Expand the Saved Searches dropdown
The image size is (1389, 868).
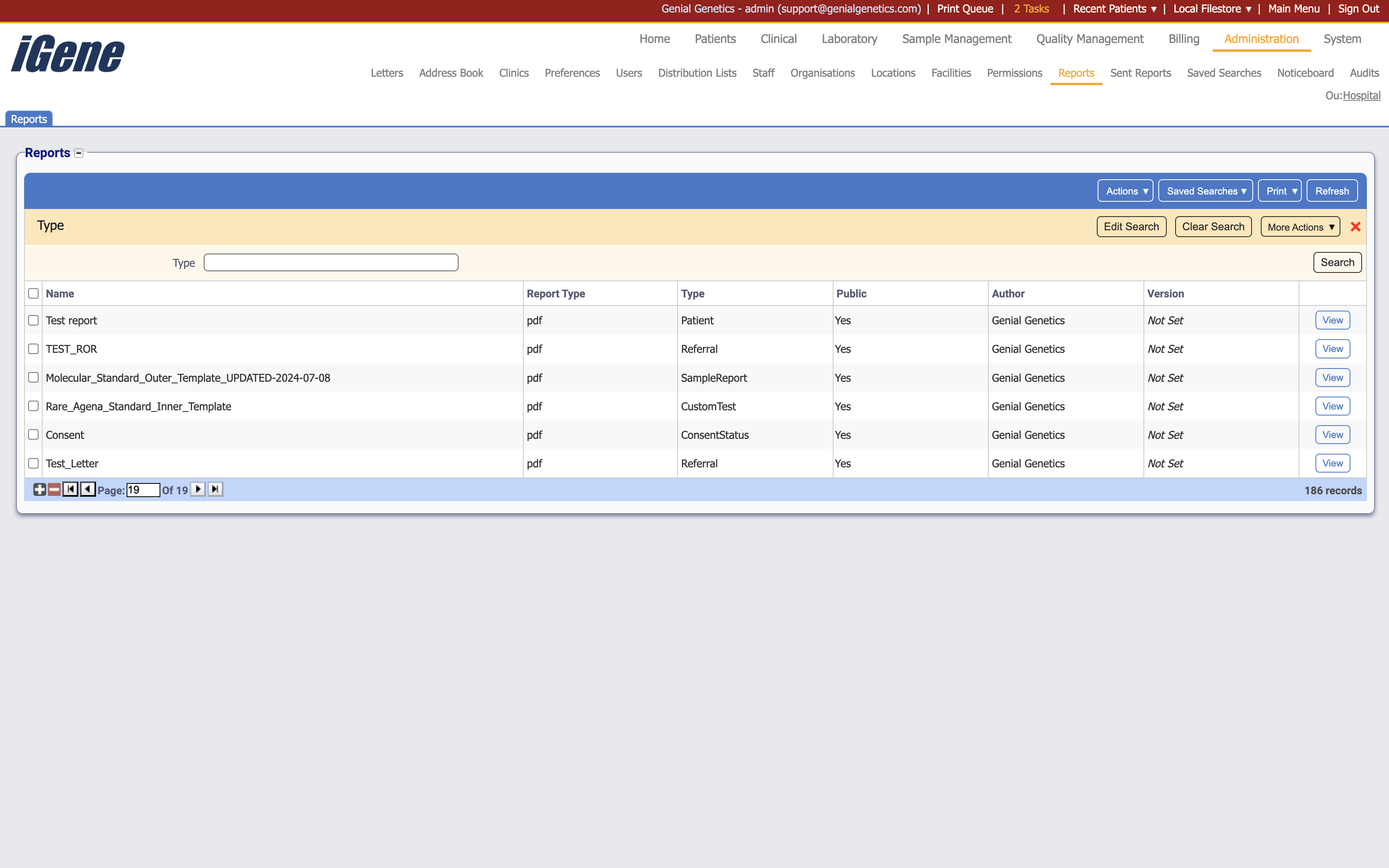[1205, 190]
